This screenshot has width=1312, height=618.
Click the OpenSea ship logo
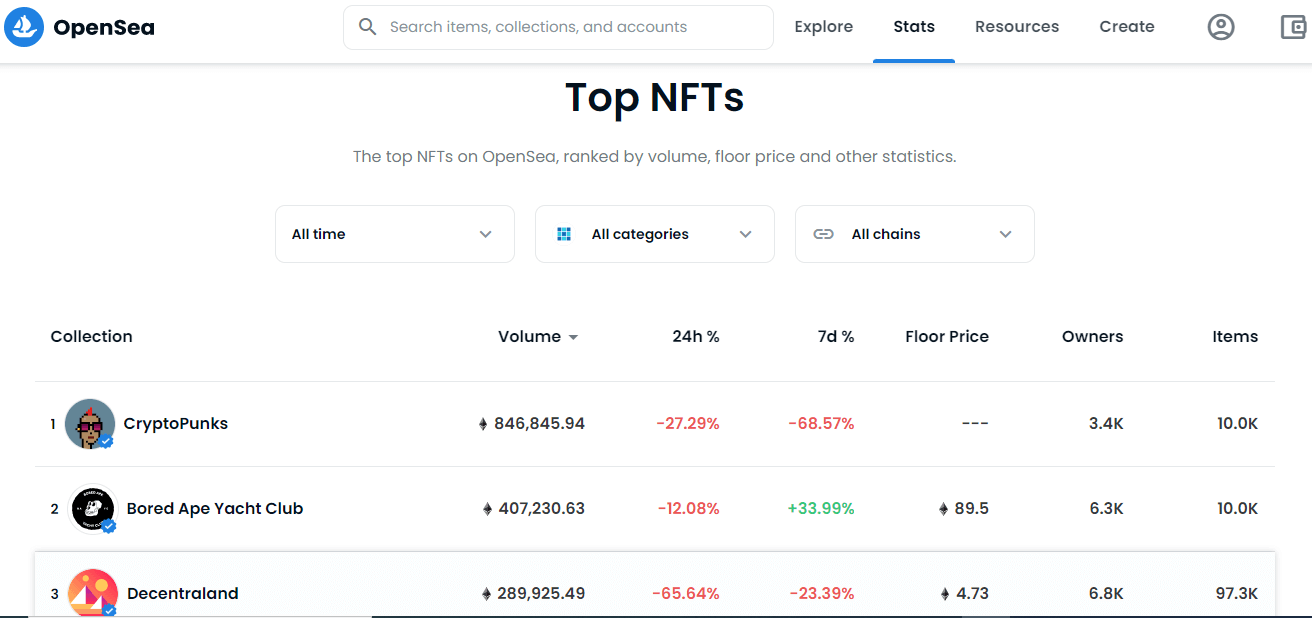(x=24, y=27)
